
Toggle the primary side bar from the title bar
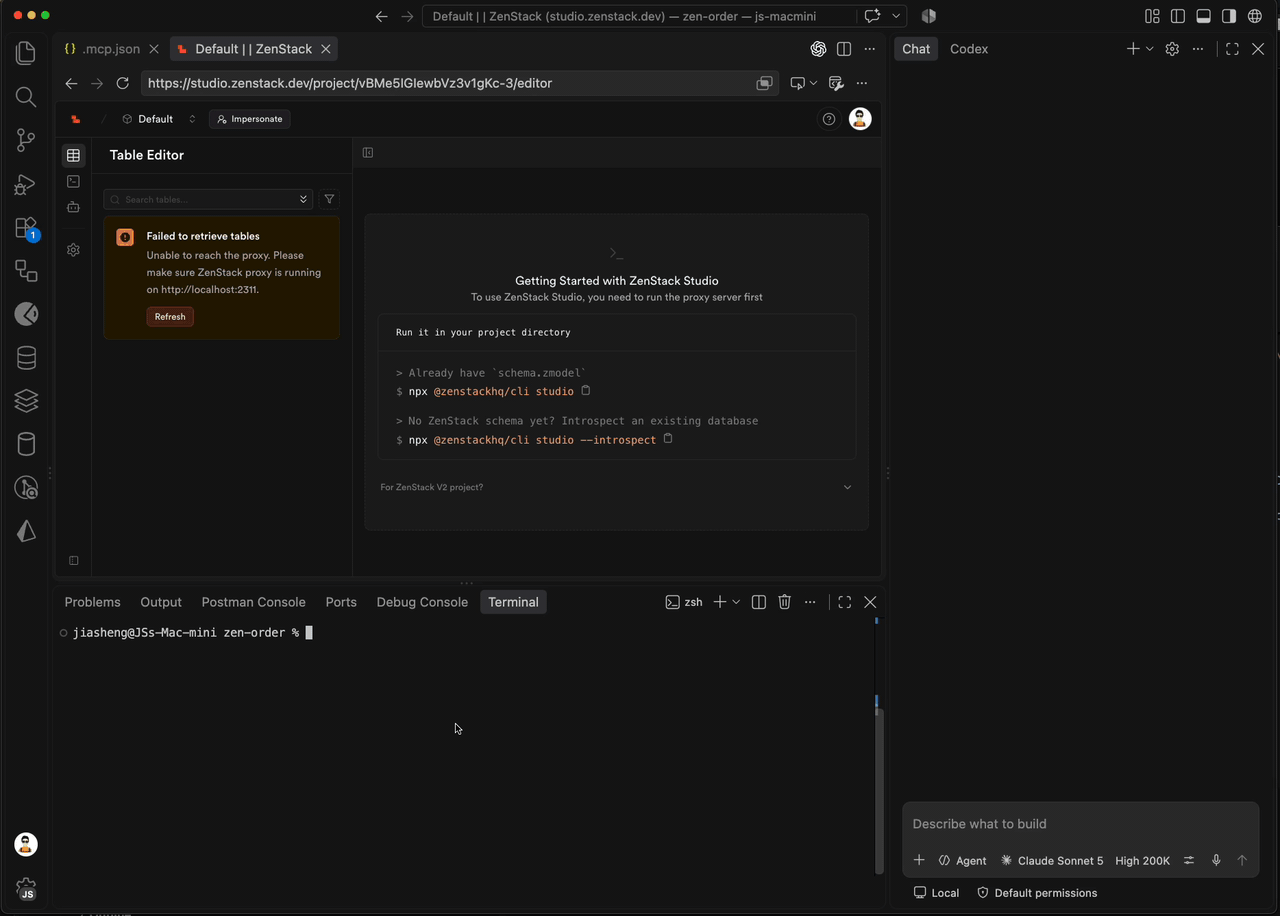tap(1178, 16)
